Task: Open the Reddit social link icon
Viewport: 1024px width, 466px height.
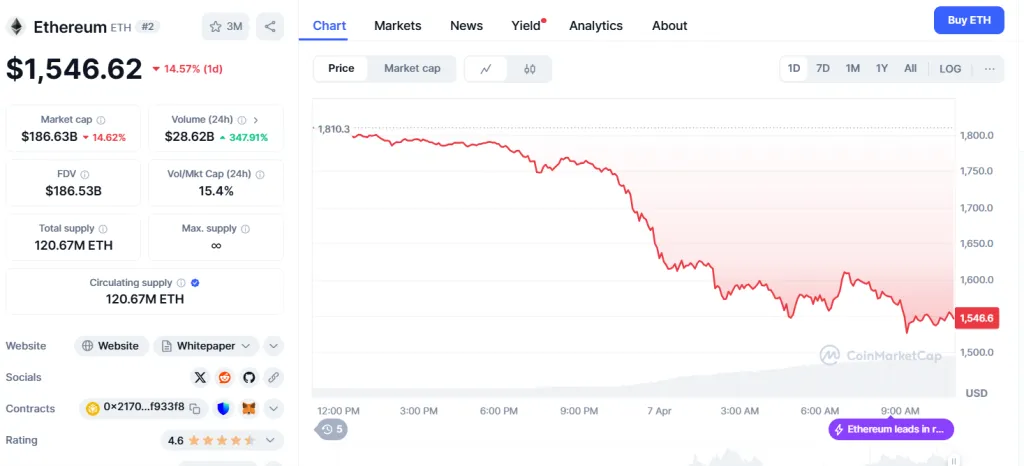Action: 225,377
